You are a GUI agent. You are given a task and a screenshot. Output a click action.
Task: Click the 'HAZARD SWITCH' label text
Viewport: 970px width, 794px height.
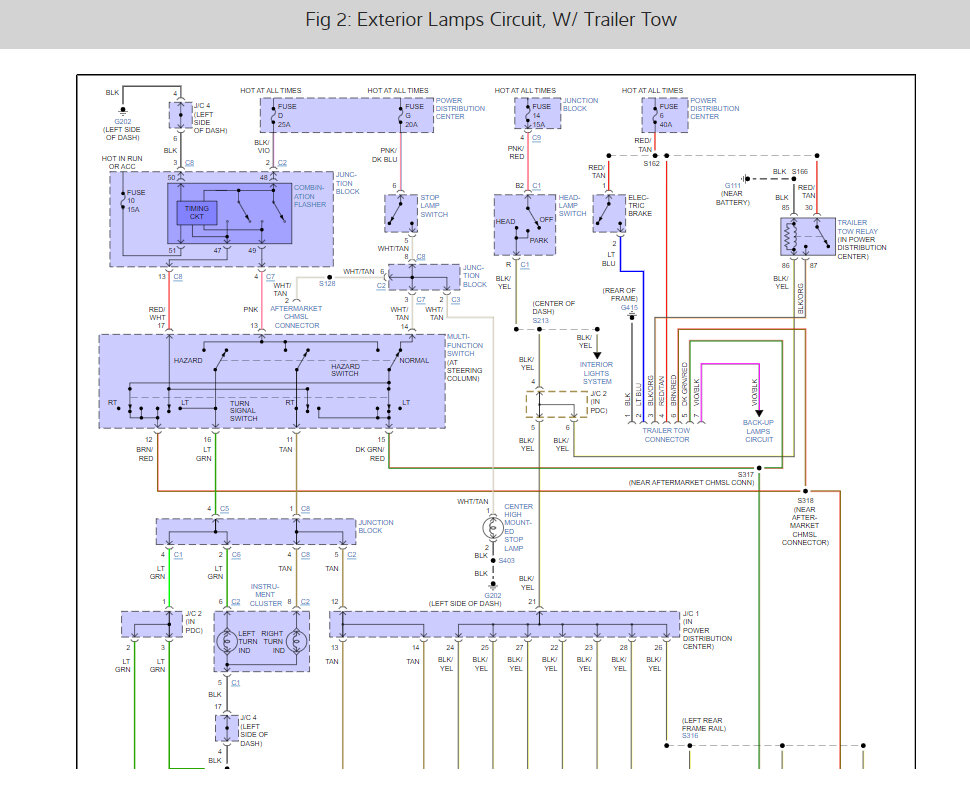click(345, 370)
